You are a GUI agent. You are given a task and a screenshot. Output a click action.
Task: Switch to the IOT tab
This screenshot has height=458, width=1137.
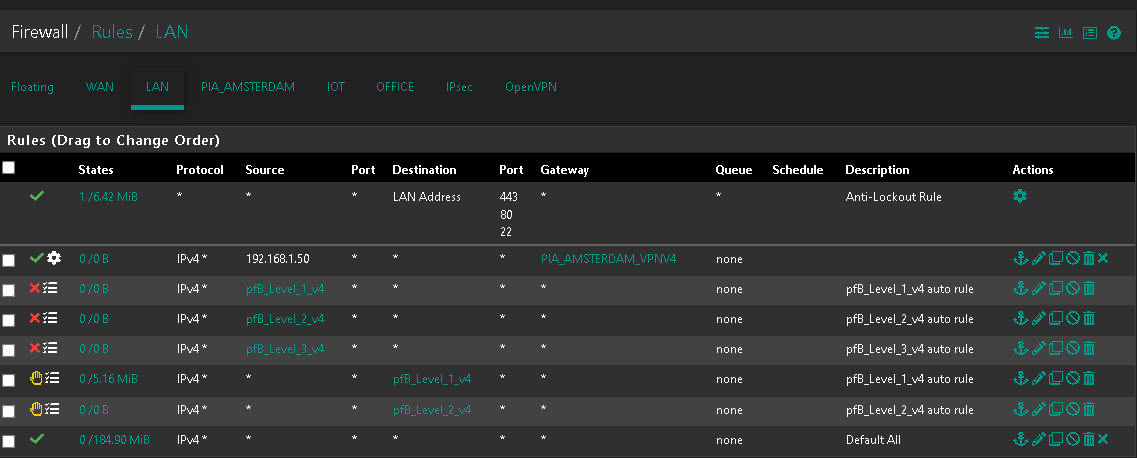(x=336, y=87)
